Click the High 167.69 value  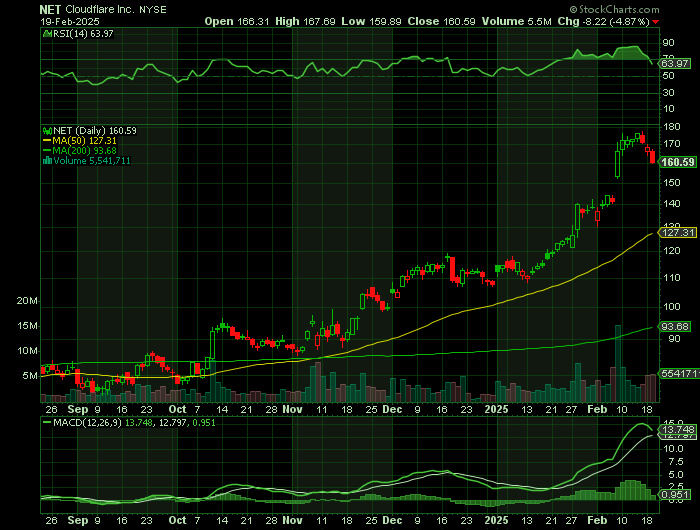point(305,21)
